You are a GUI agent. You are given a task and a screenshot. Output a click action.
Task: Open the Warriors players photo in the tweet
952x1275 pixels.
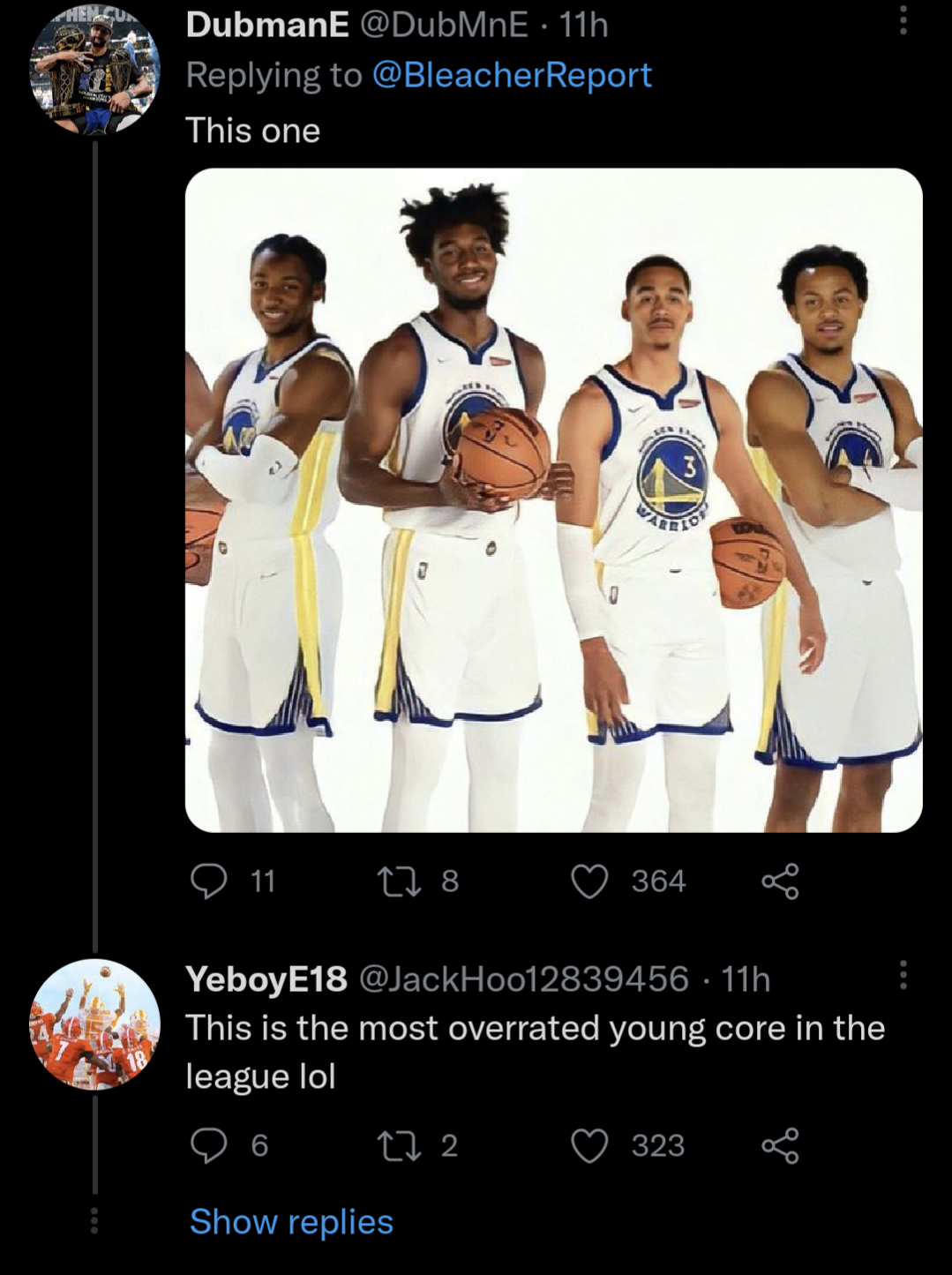coord(547,499)
